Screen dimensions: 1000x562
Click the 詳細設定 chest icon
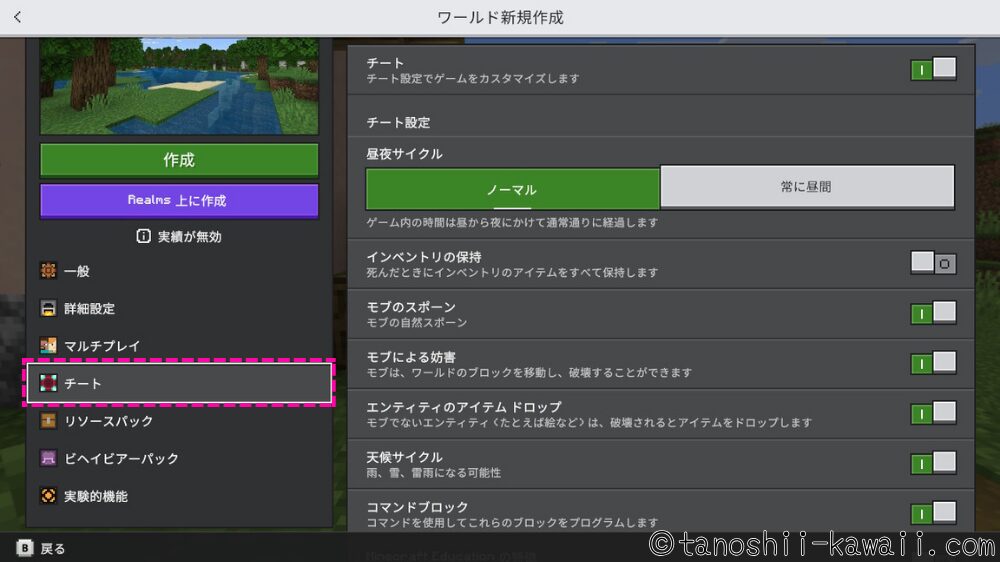point(48,308)
